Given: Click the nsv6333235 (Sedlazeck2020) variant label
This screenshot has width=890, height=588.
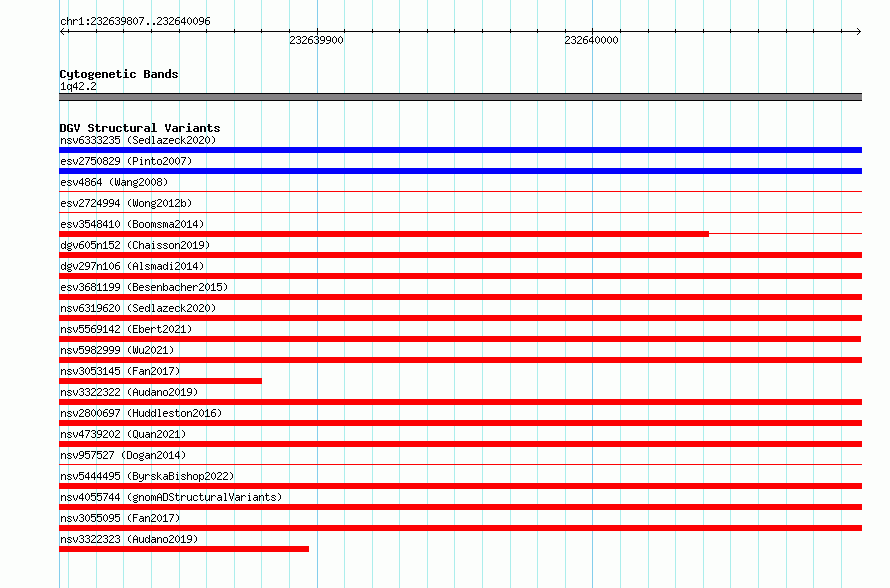Looking at the screenshot, I should pyautogui.click(x=138, y=140).
